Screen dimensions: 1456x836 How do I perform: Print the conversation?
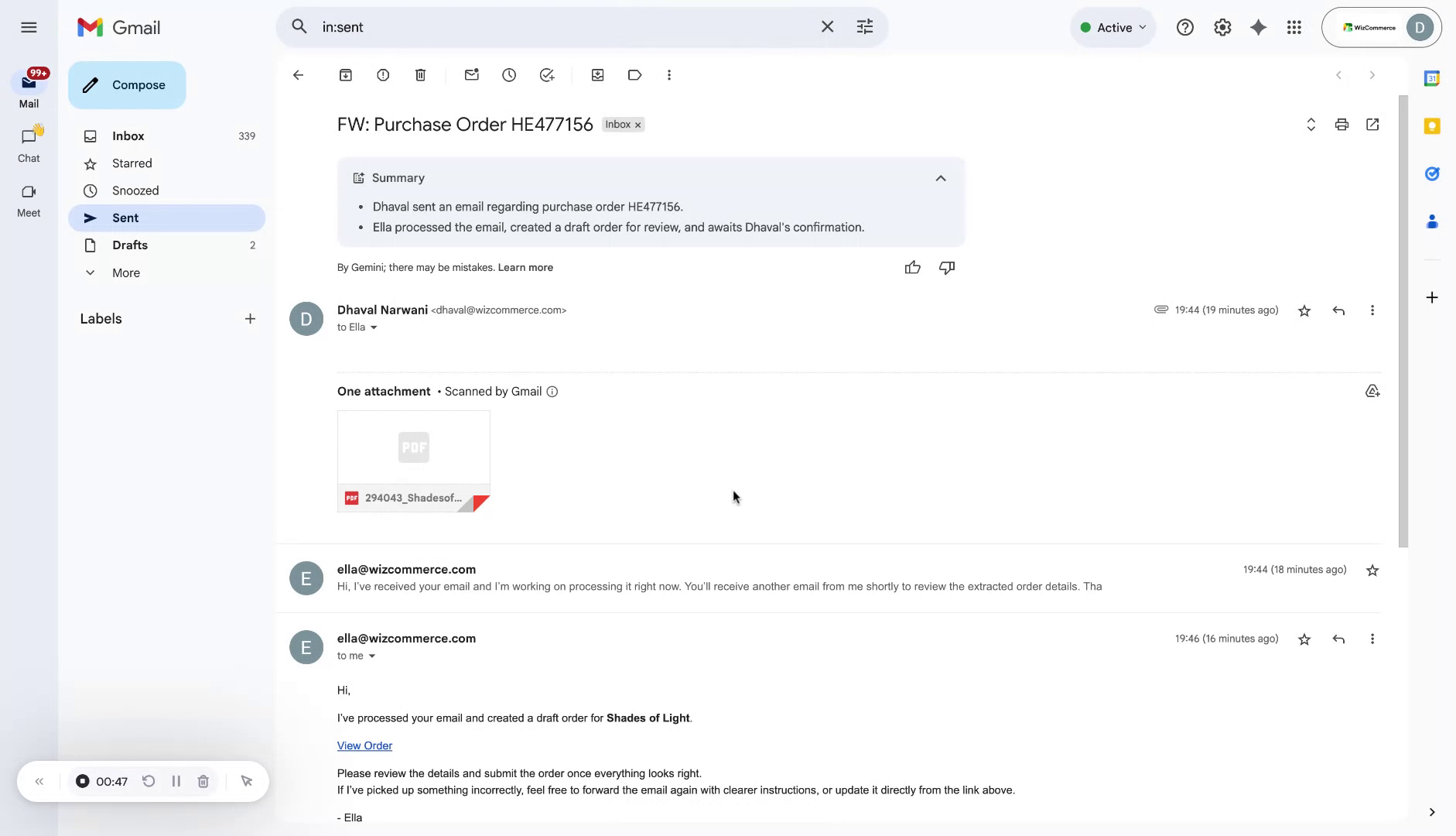point(1342,124)
